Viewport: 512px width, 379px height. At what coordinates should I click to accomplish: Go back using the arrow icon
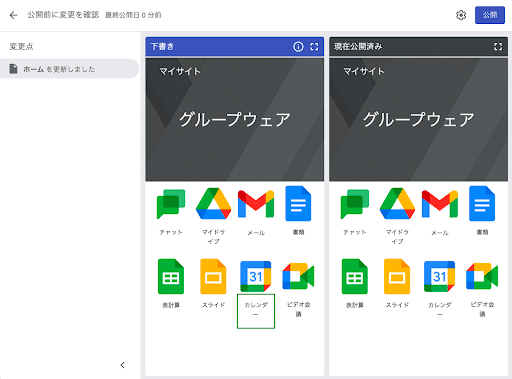(x=13, y=15)
